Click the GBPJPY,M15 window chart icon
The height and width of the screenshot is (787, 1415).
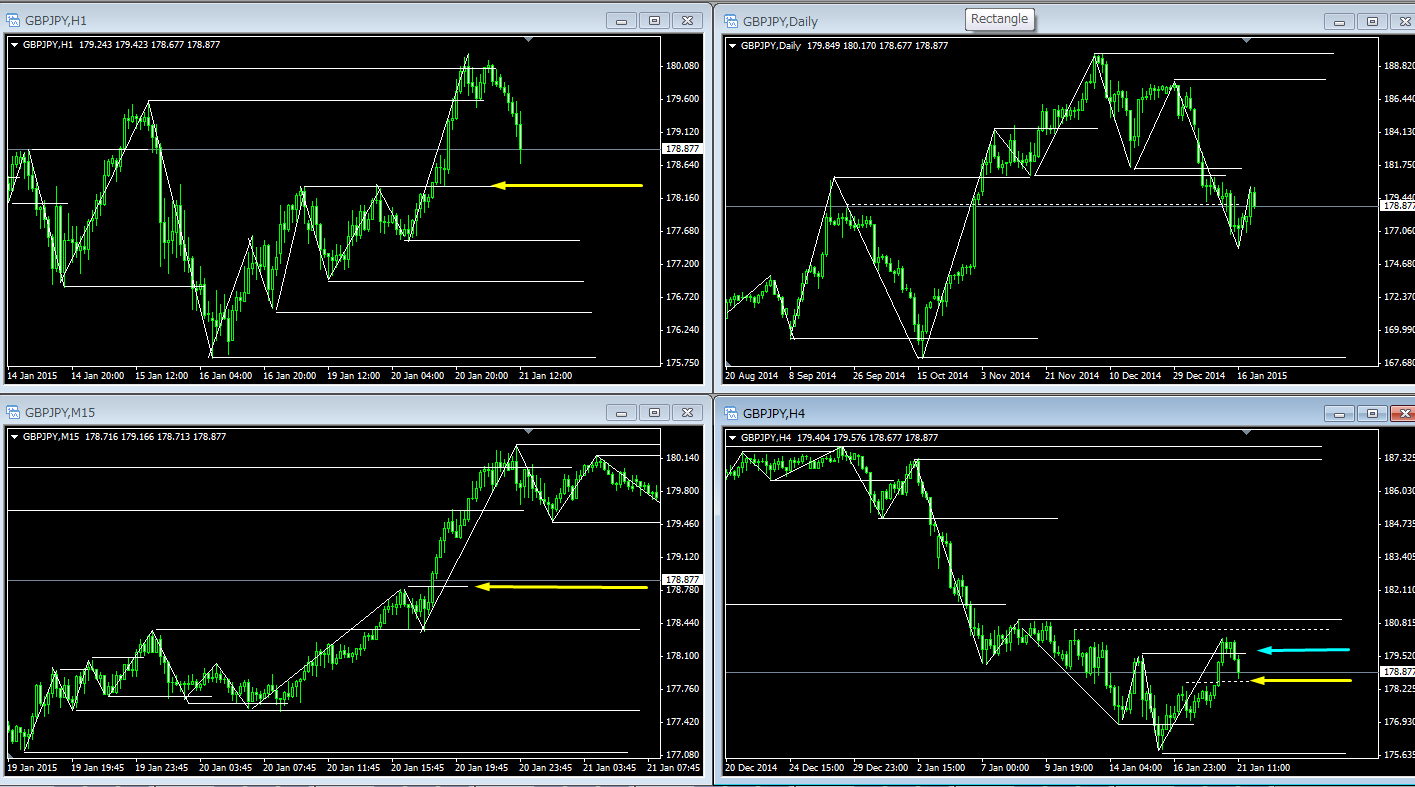click(x=14, y=412)
